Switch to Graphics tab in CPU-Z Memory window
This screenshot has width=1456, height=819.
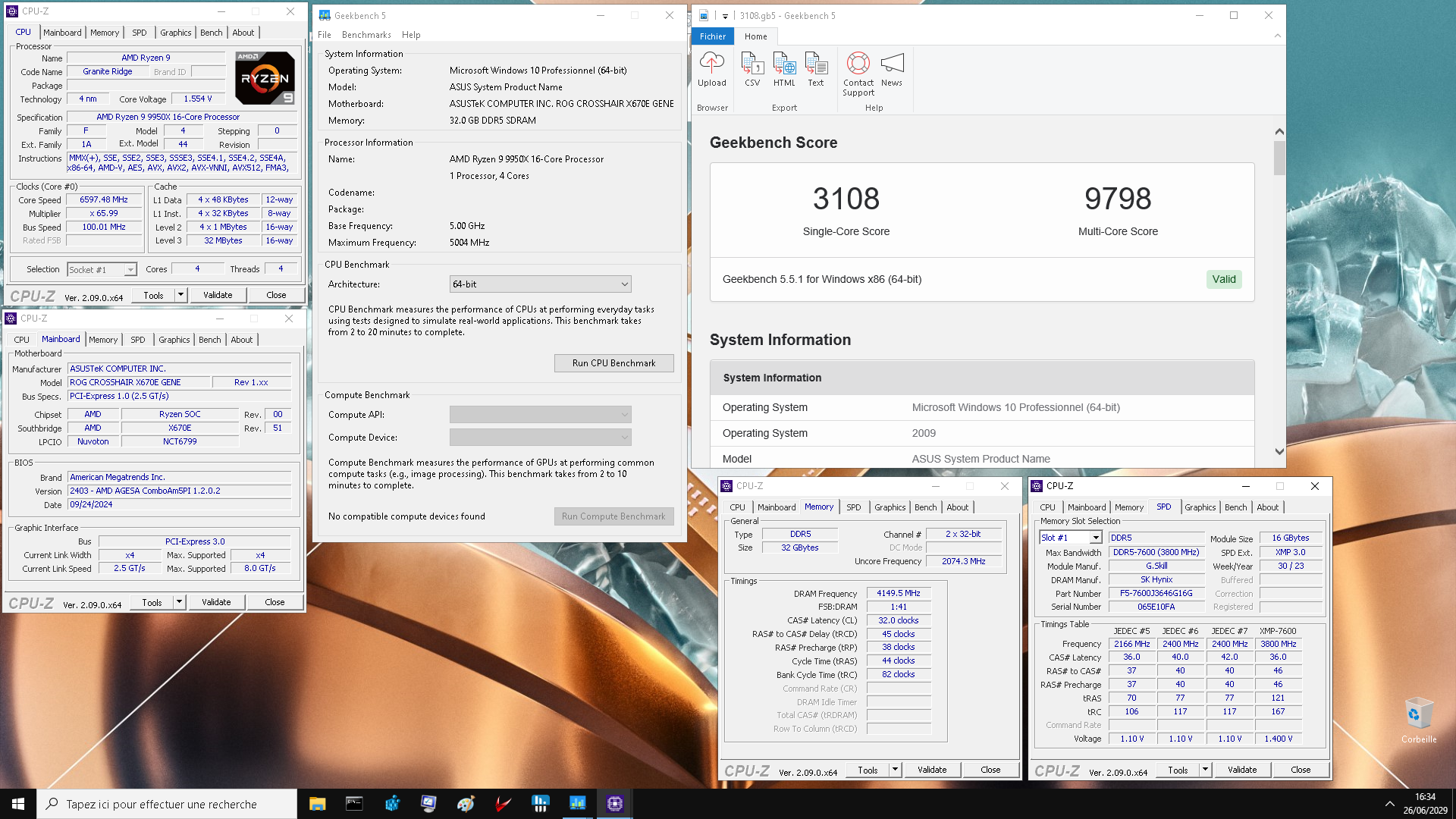coord(890,507)
